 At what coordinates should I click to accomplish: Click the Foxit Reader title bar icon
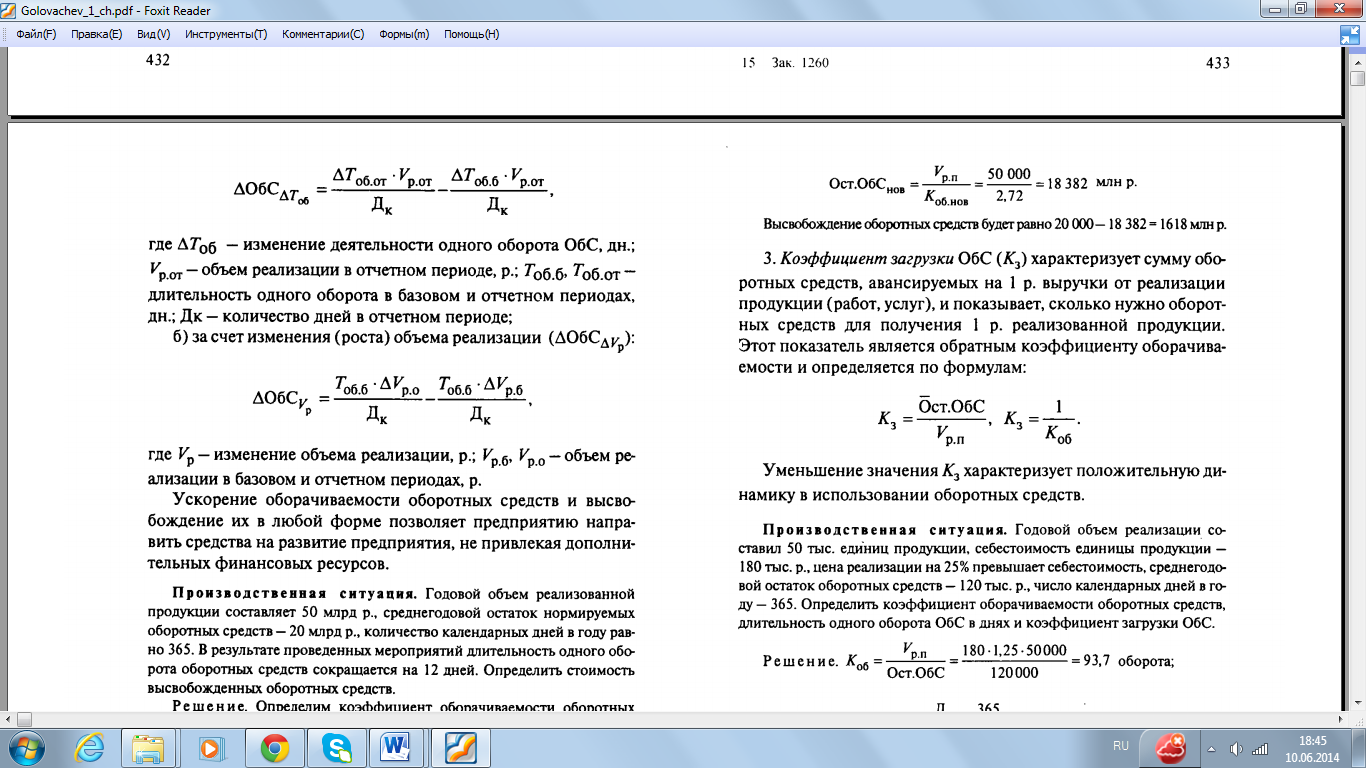pyautogui.click(x=10, y=8)
